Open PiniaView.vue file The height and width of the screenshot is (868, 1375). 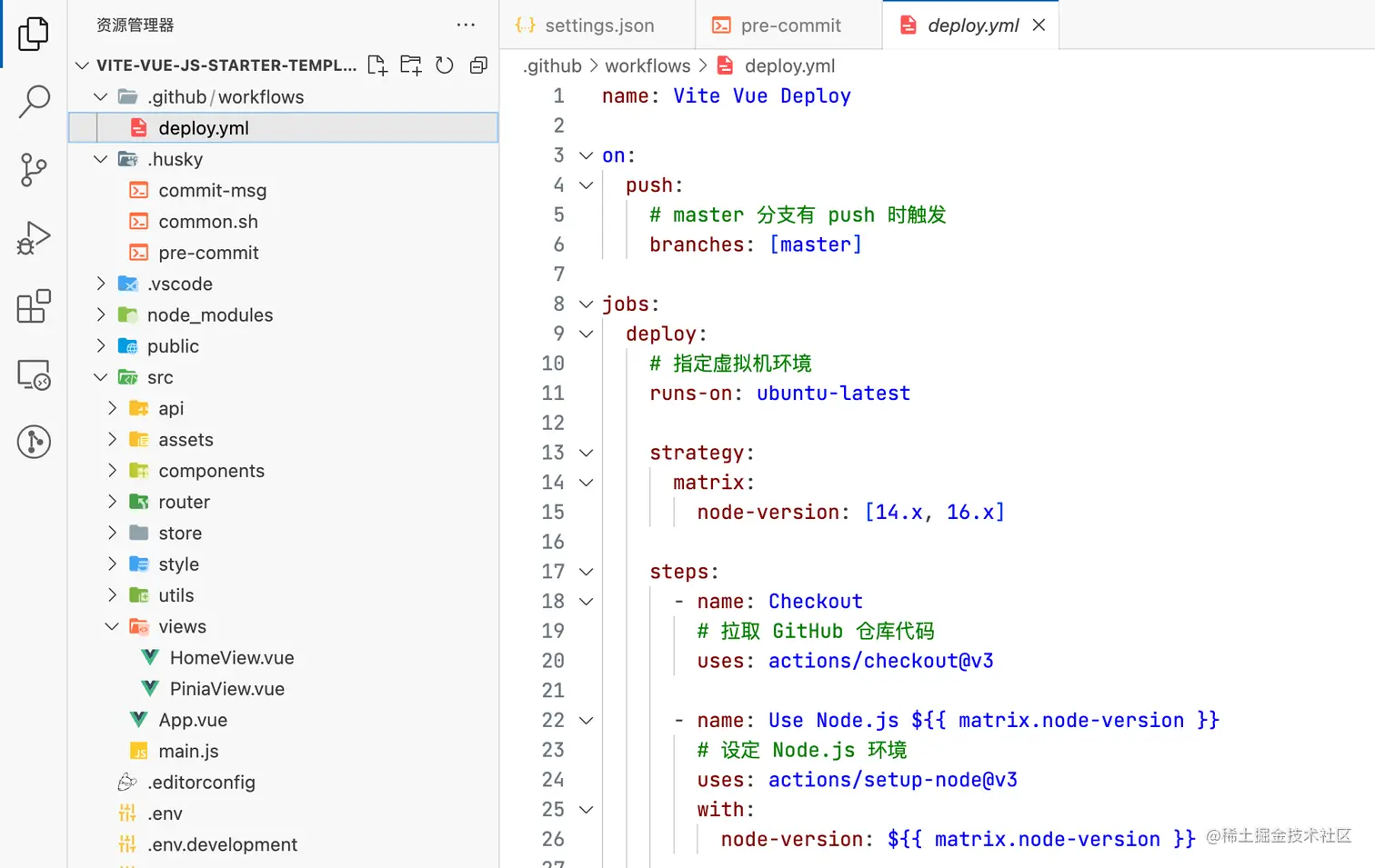(x=283, y=689)
